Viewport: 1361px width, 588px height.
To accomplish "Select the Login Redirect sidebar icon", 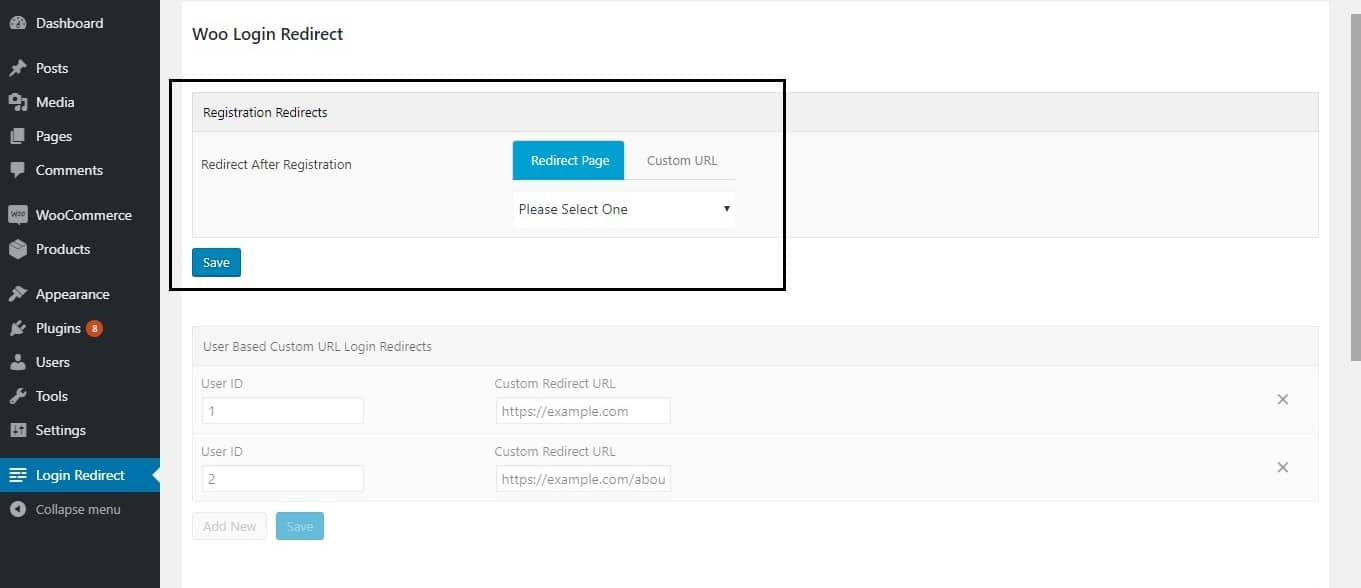I will pos(18,475).
